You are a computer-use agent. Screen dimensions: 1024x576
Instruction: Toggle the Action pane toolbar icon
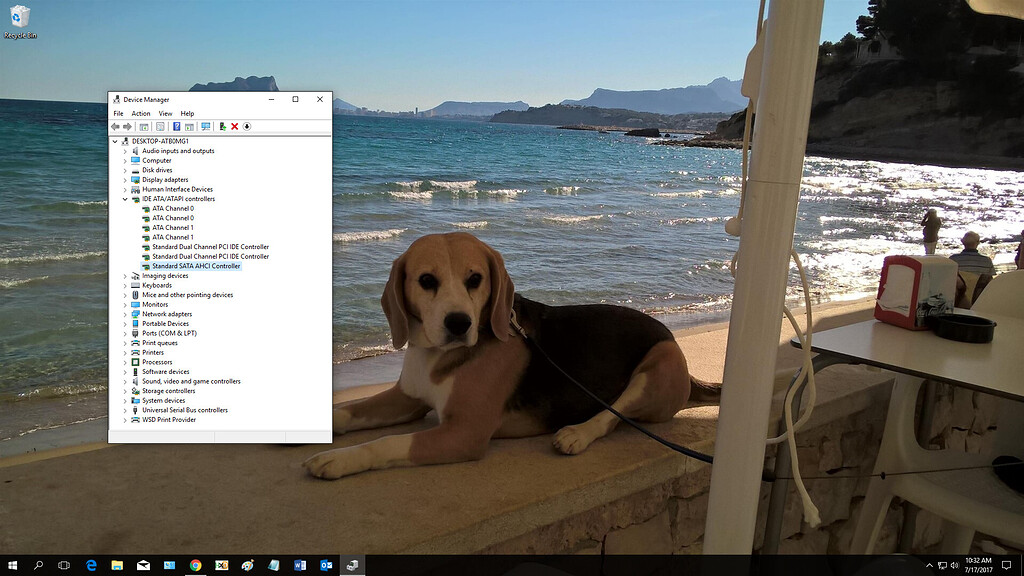click(189, 127)
